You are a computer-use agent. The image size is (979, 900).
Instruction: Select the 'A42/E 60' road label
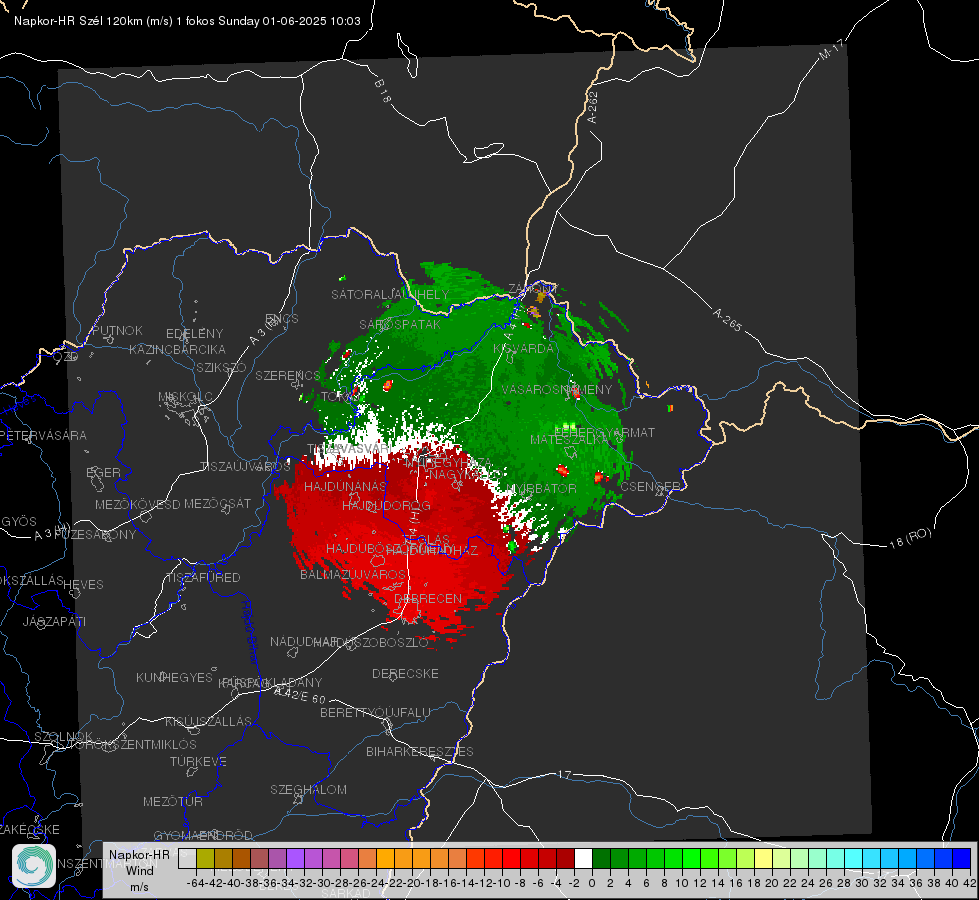coord(300,695)
